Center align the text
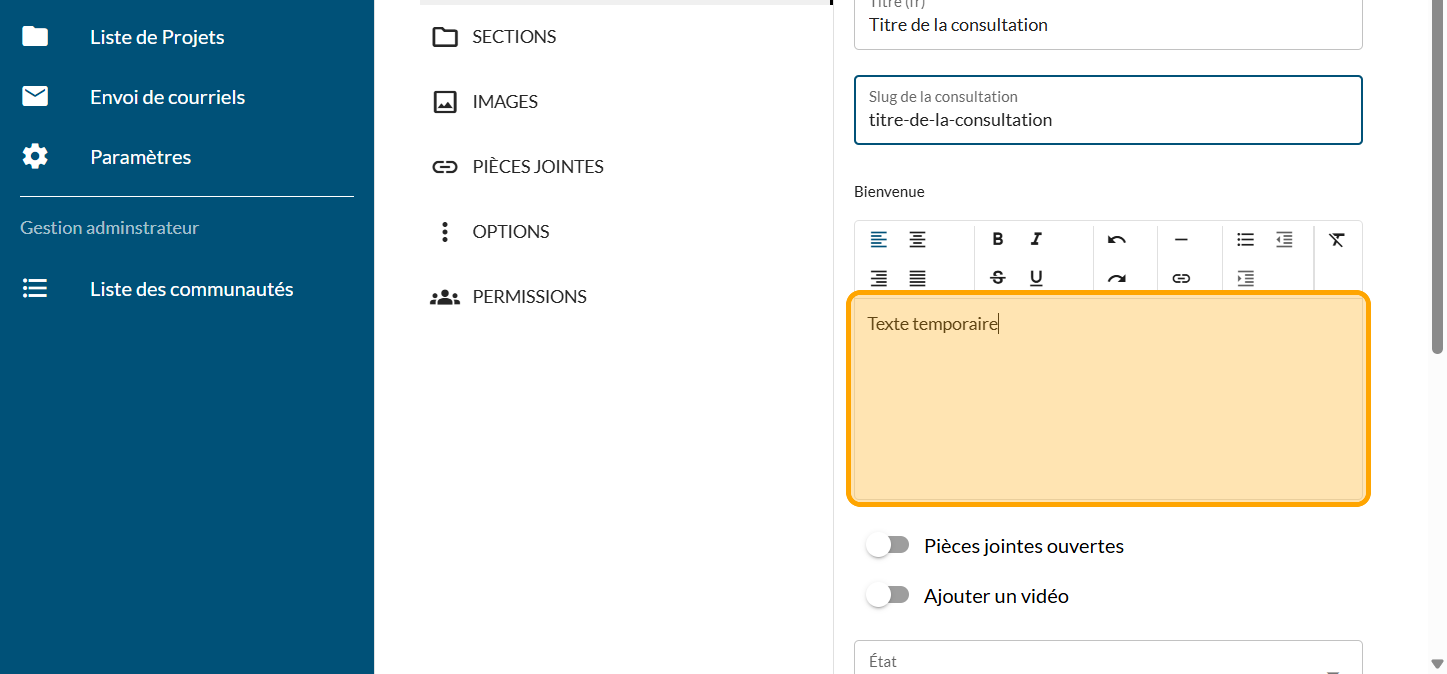This screenshot has height=674, width=1447. [917, 239]
